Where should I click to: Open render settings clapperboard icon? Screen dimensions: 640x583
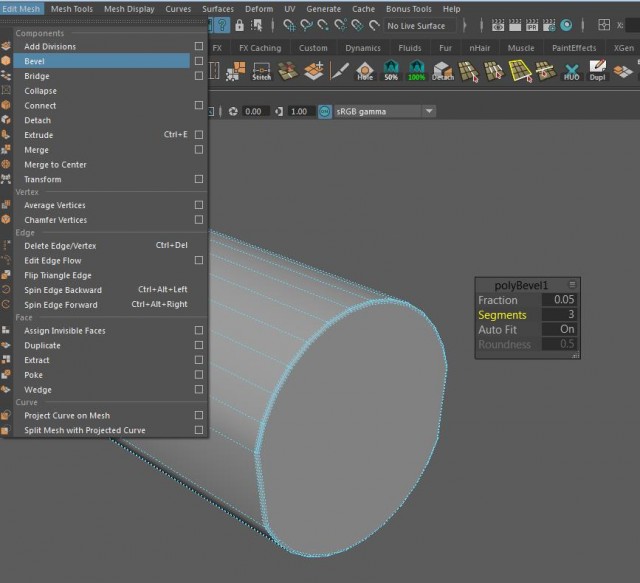(x=549, y=25)
